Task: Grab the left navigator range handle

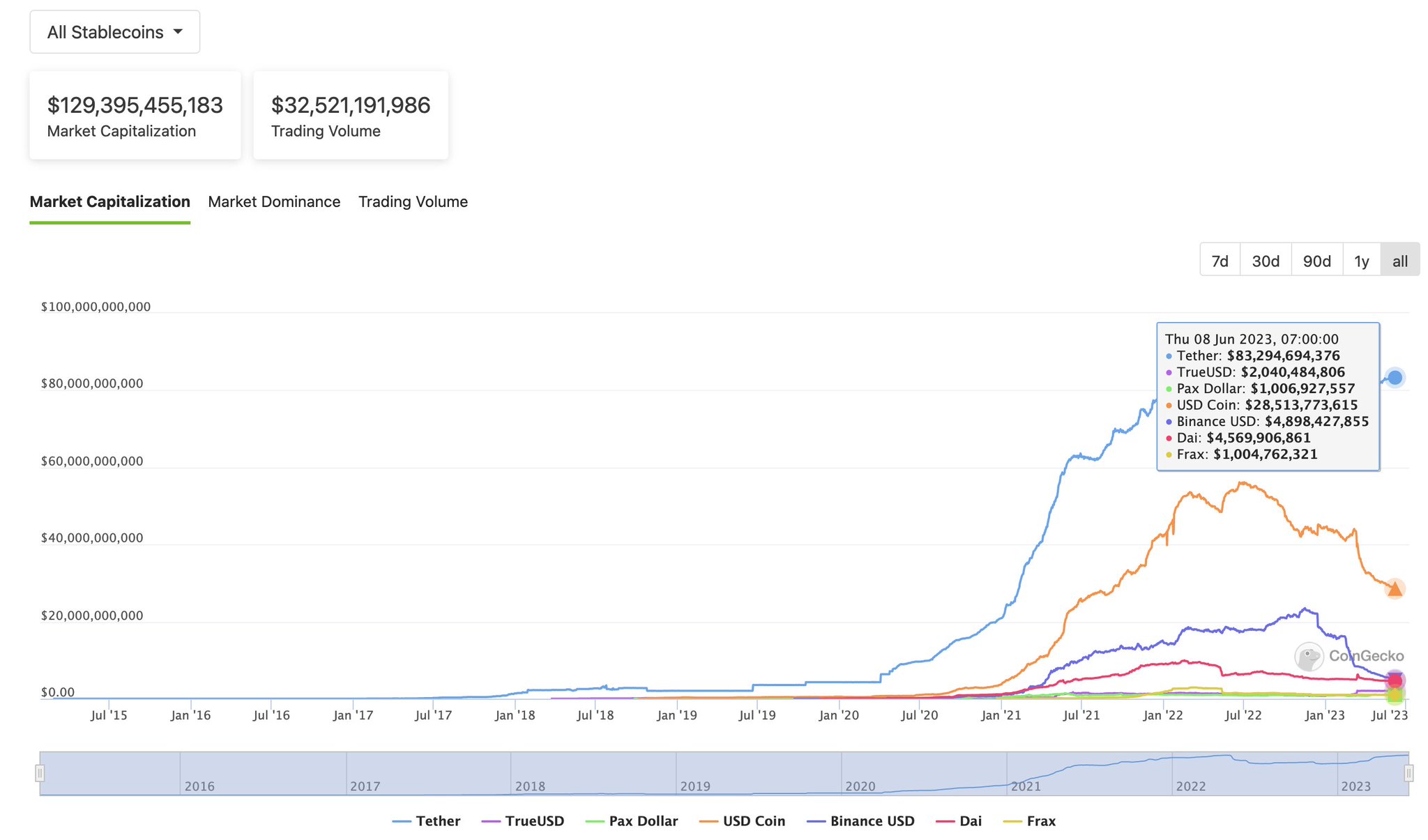Action: tap(40, 773)
